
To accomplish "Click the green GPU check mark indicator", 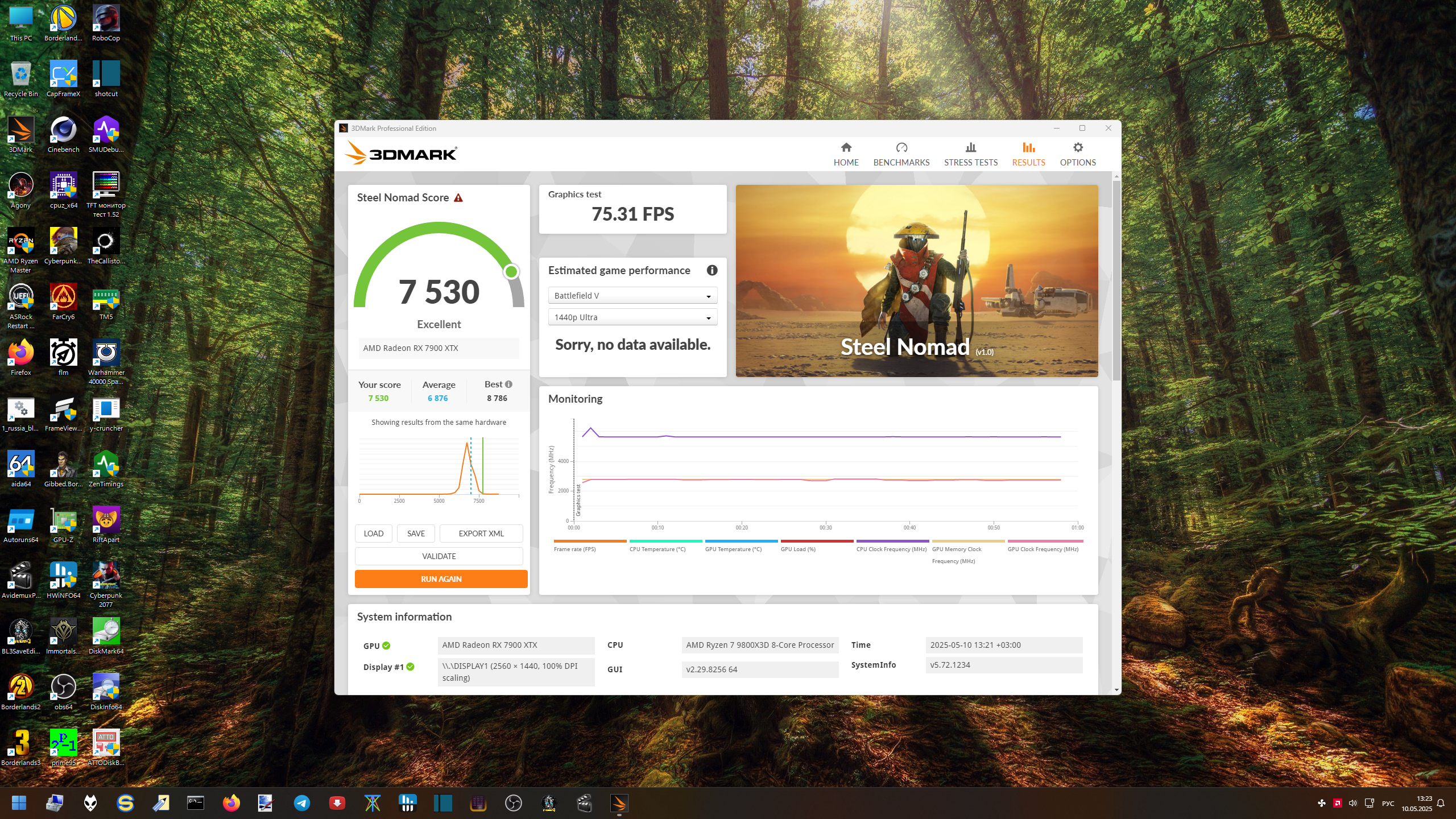I will coord(387,646).
